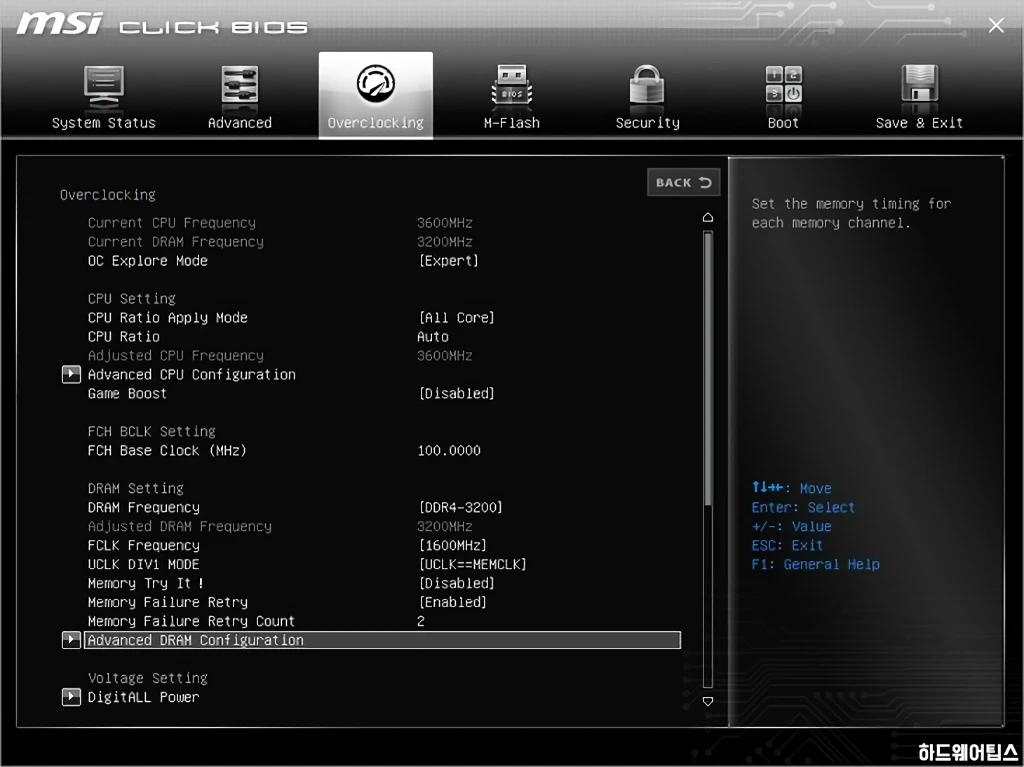Select Overclocking tab label

(x=376, y=123)
